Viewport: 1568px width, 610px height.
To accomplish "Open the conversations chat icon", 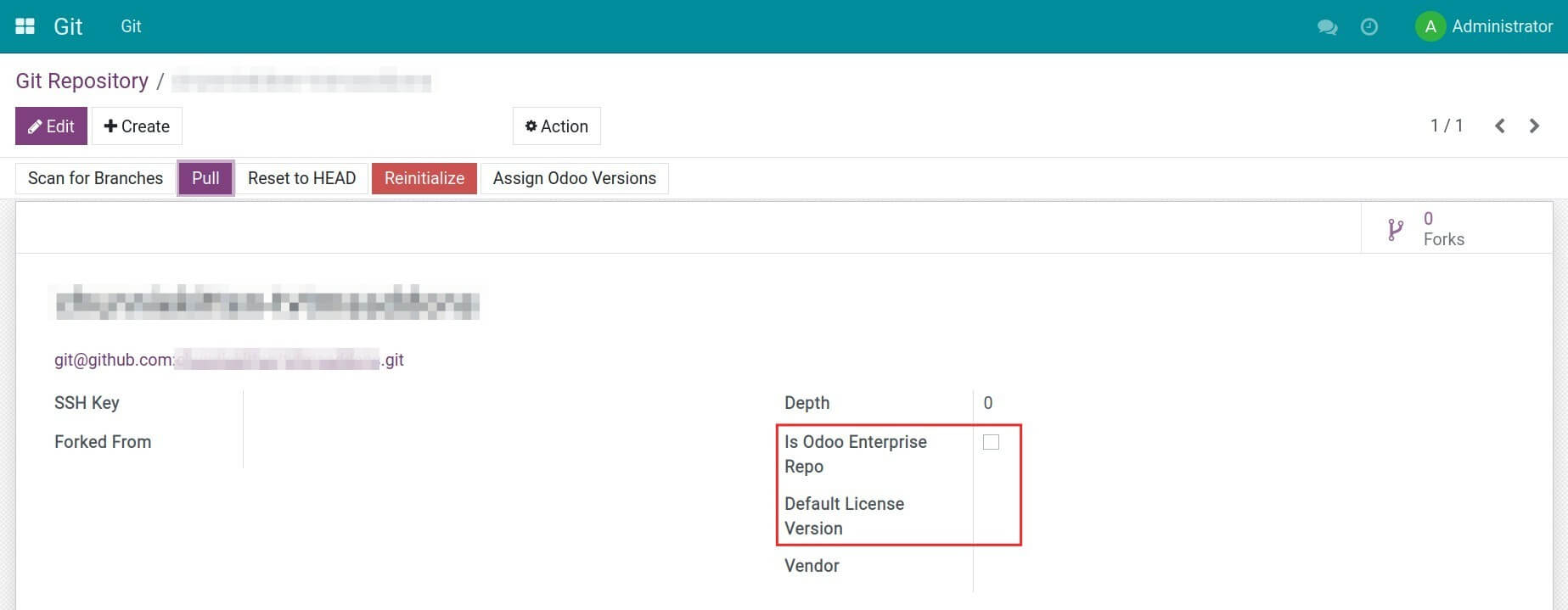I will pyautogui.click(x=1327, y=27).
